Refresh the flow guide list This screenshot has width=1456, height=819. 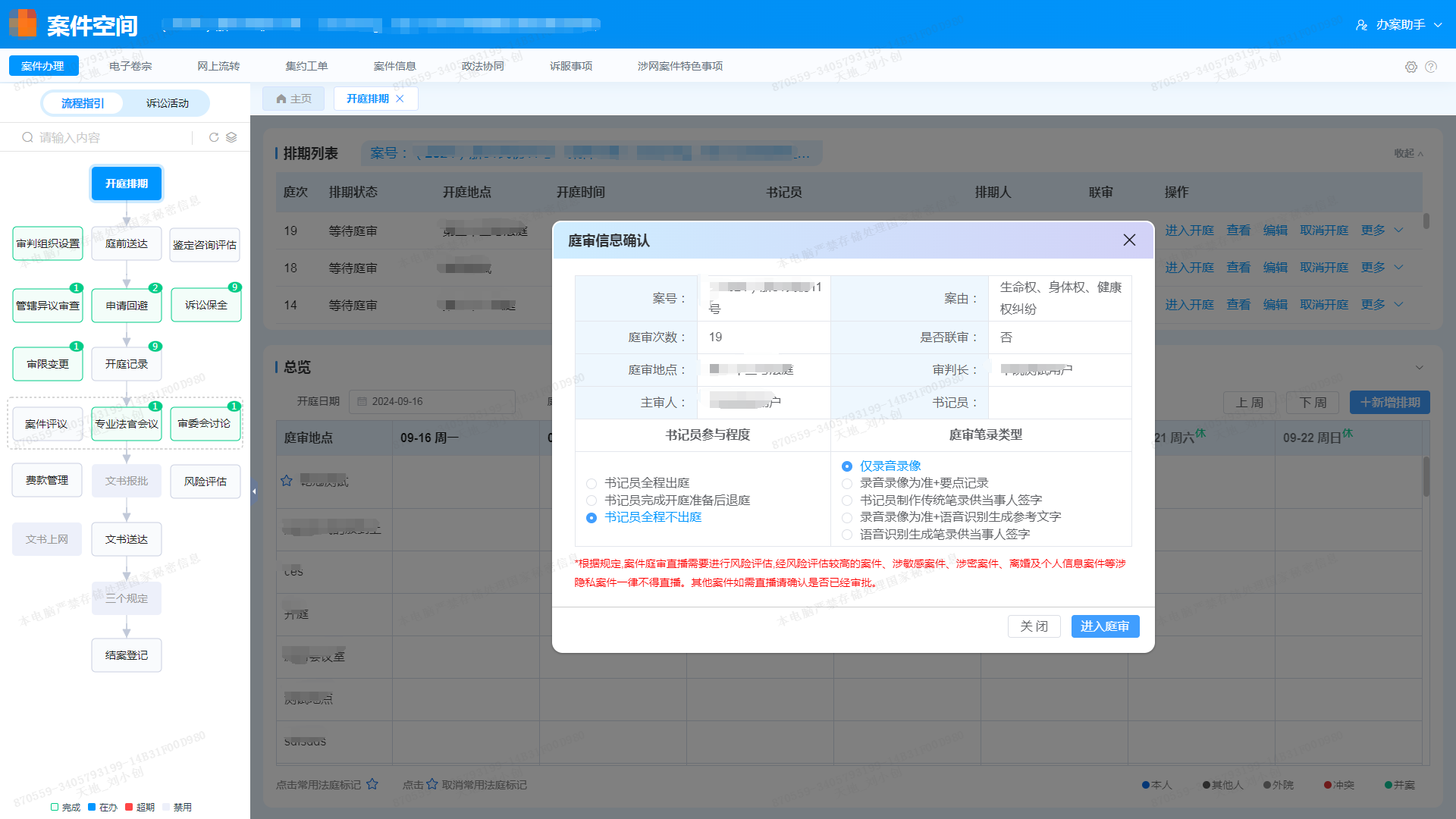(213, 137)
